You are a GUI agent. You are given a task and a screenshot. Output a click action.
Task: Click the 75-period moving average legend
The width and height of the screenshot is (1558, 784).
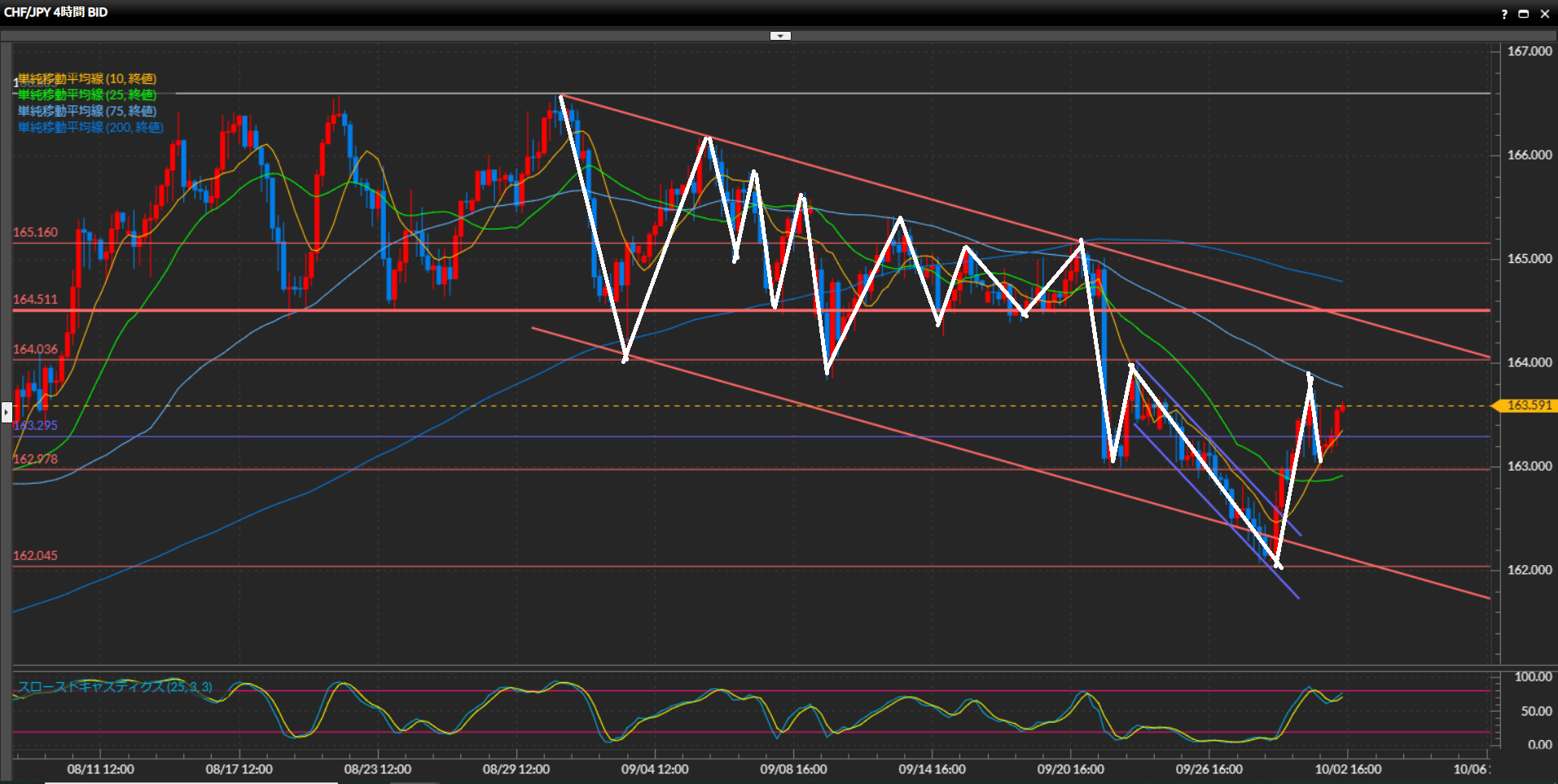pos(87,112)
